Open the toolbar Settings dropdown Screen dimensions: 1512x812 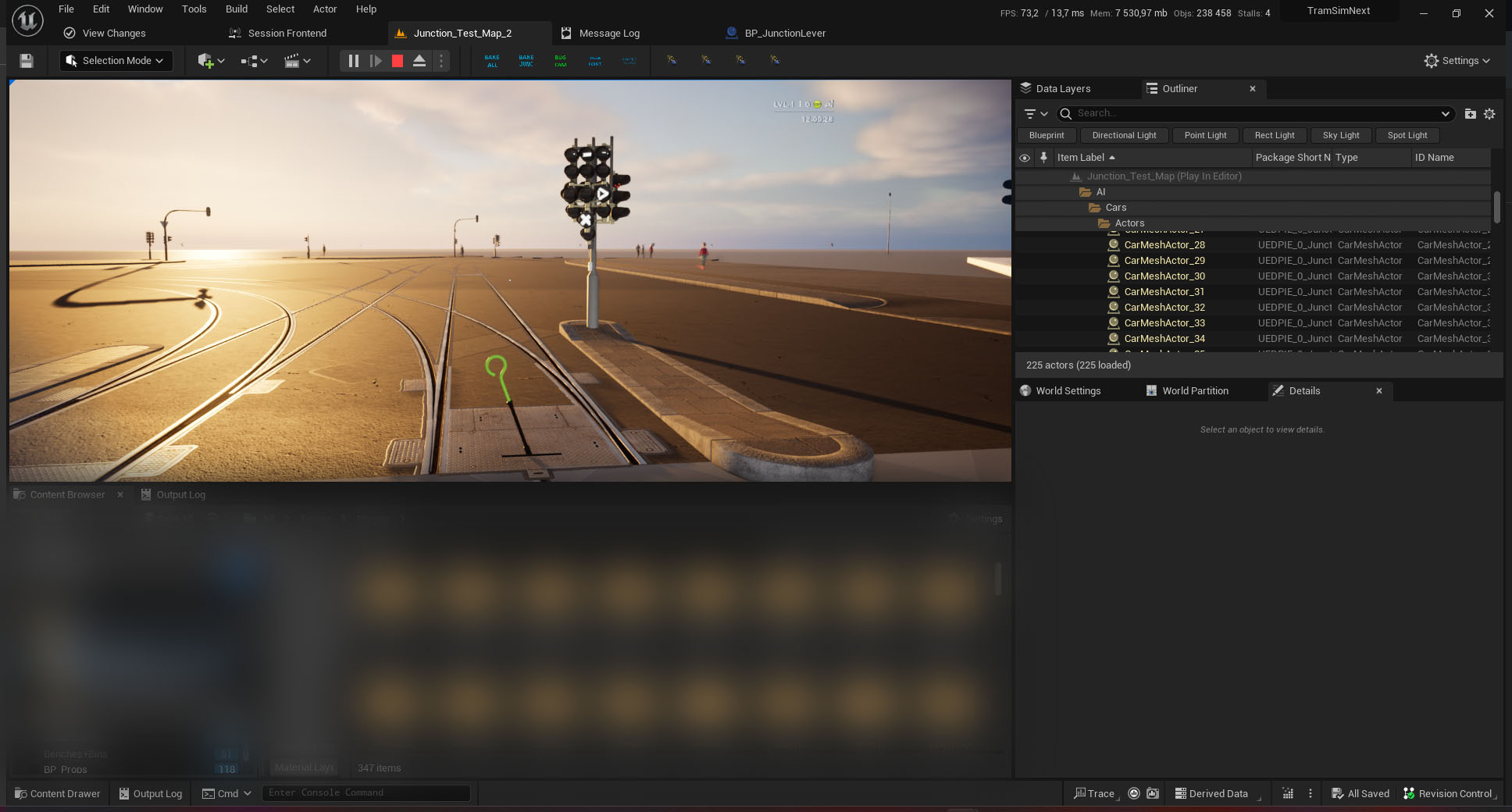pos(1457,61)
